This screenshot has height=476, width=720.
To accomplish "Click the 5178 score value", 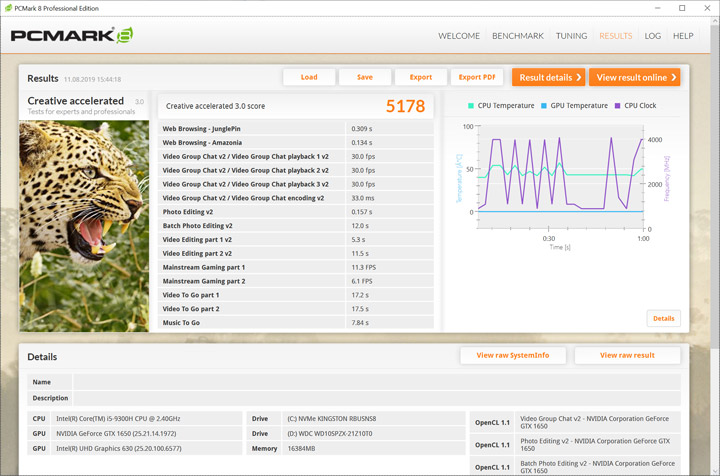I will tap(405, 106).
